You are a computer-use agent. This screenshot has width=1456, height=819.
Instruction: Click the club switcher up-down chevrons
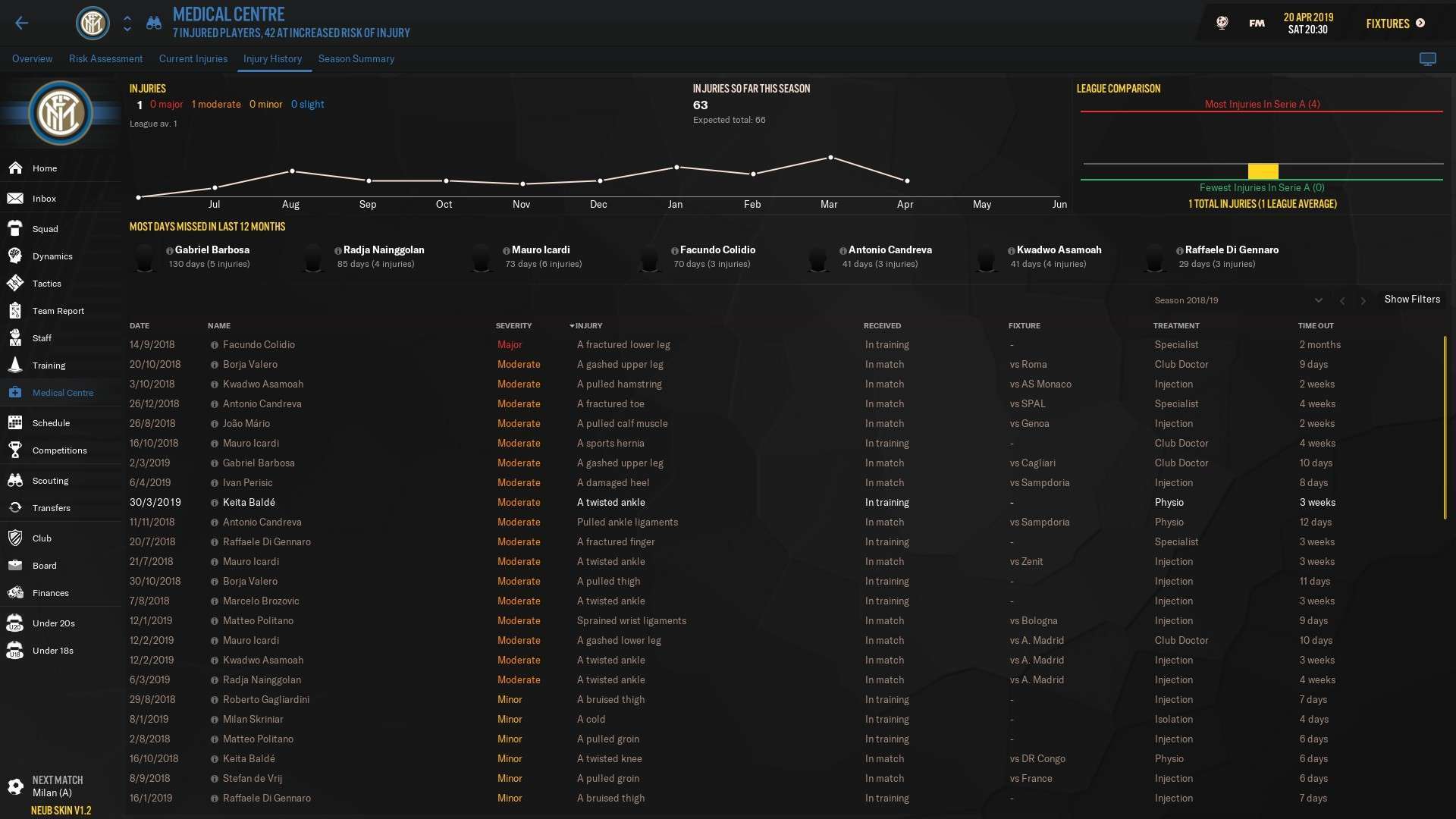[127, 24]
